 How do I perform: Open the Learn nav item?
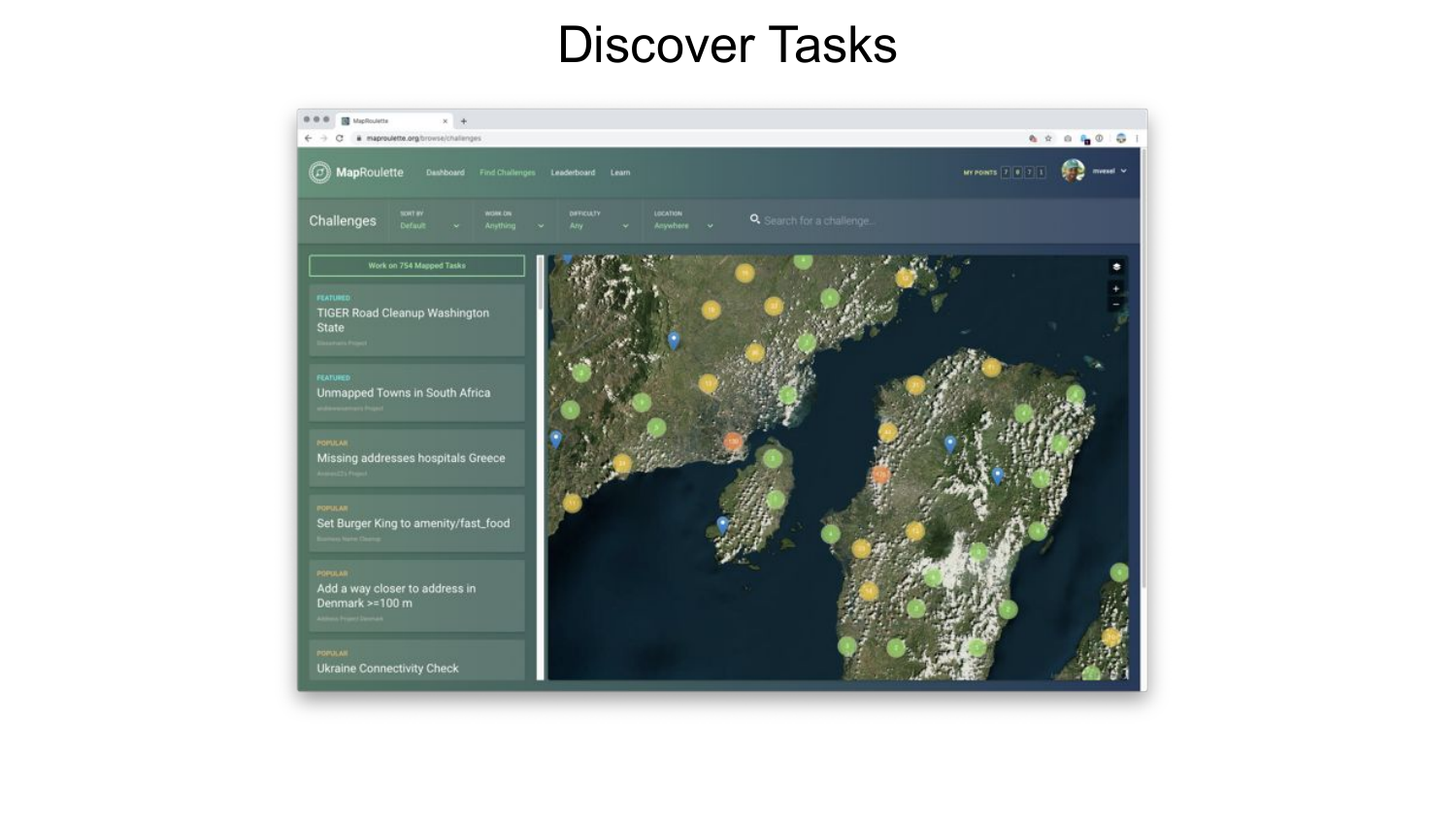point(620,173)
